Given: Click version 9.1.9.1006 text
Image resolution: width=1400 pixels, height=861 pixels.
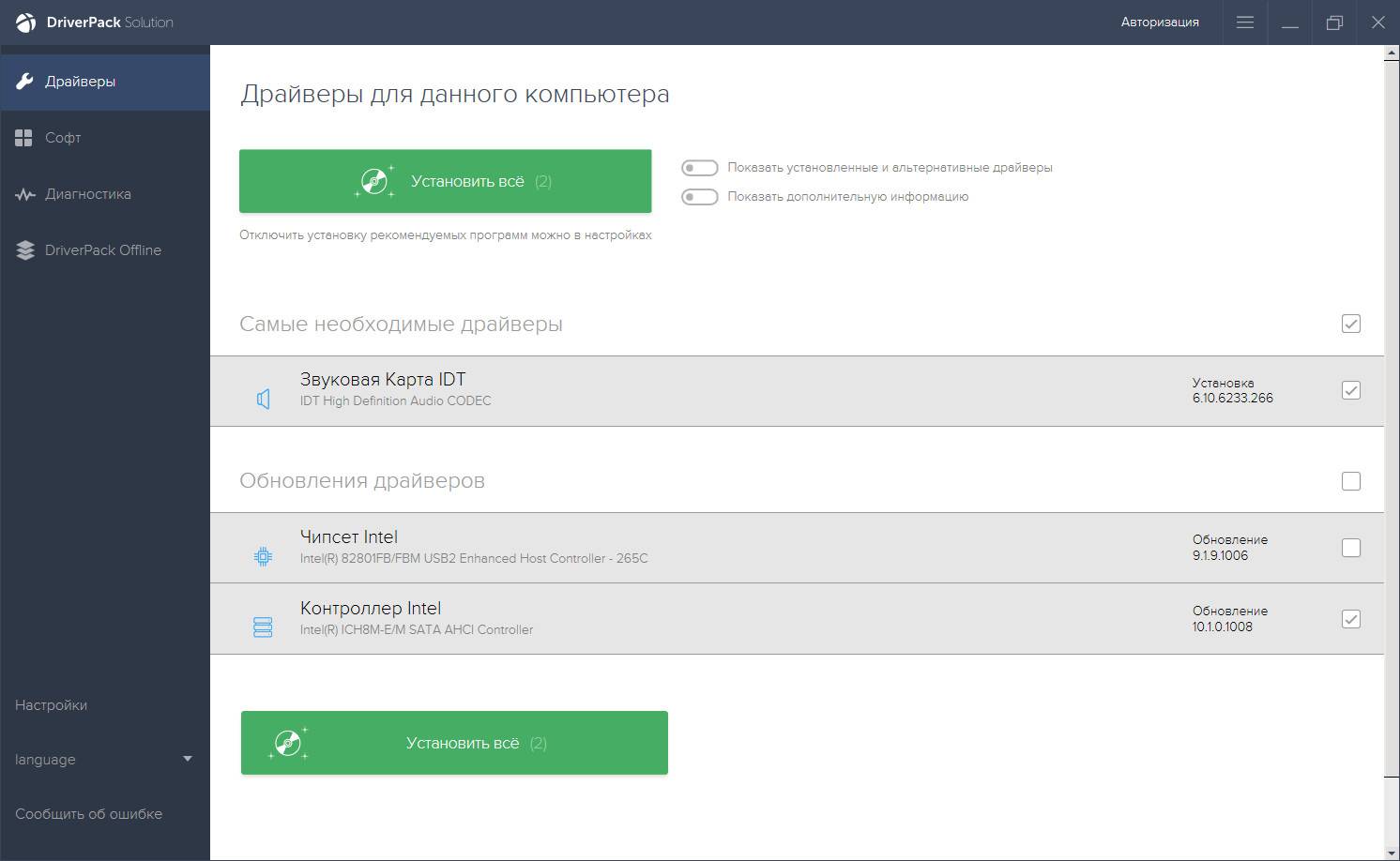Looking at the screenshot, I should [1221, 555].
